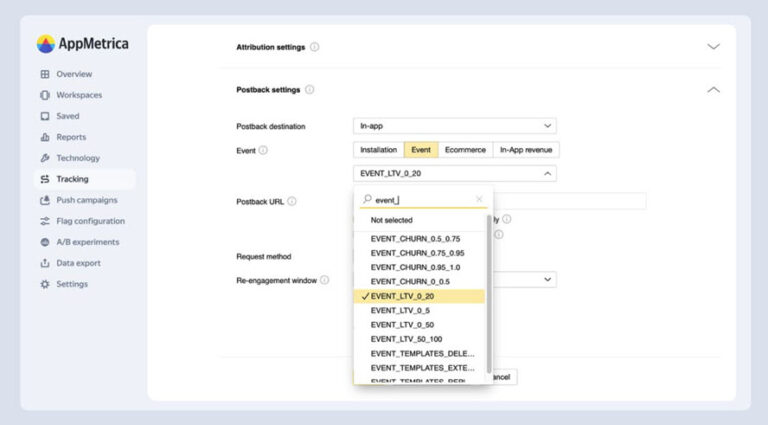
Task: Click the Push campaigns icon
Action: coord(45,200)
